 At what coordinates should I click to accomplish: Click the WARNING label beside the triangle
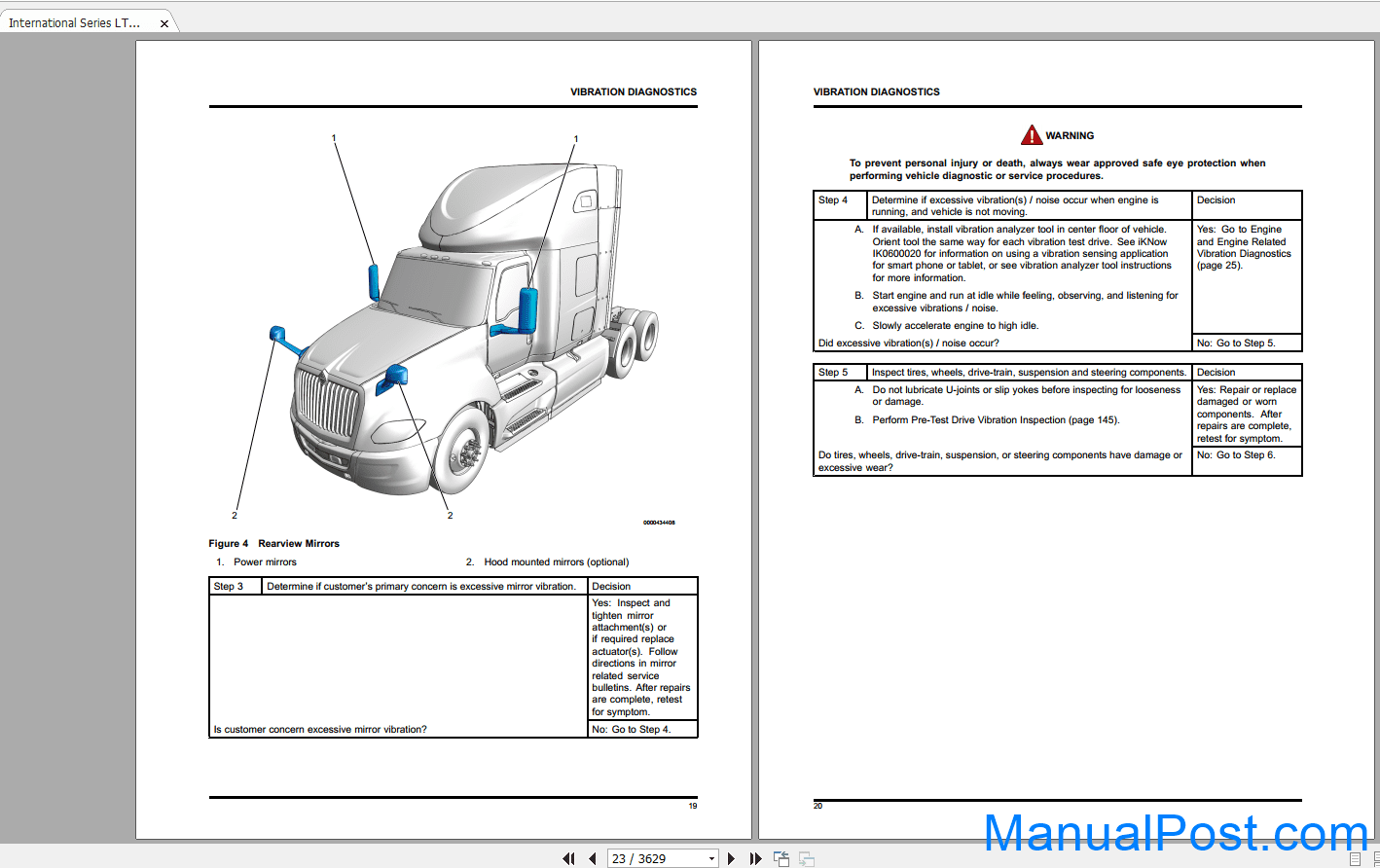pos(1070,136)
